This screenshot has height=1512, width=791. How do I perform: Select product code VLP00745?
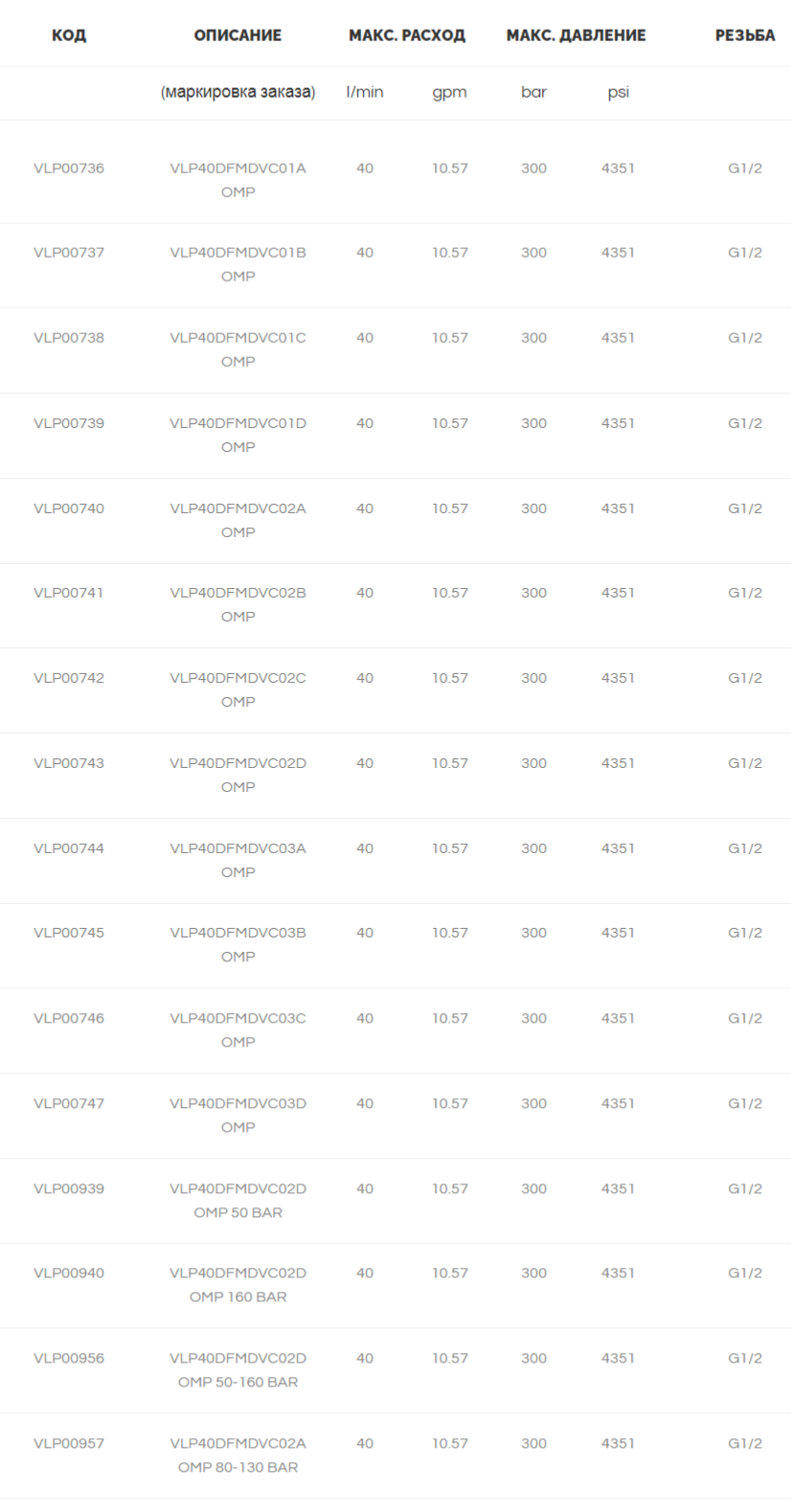[69, 933]
